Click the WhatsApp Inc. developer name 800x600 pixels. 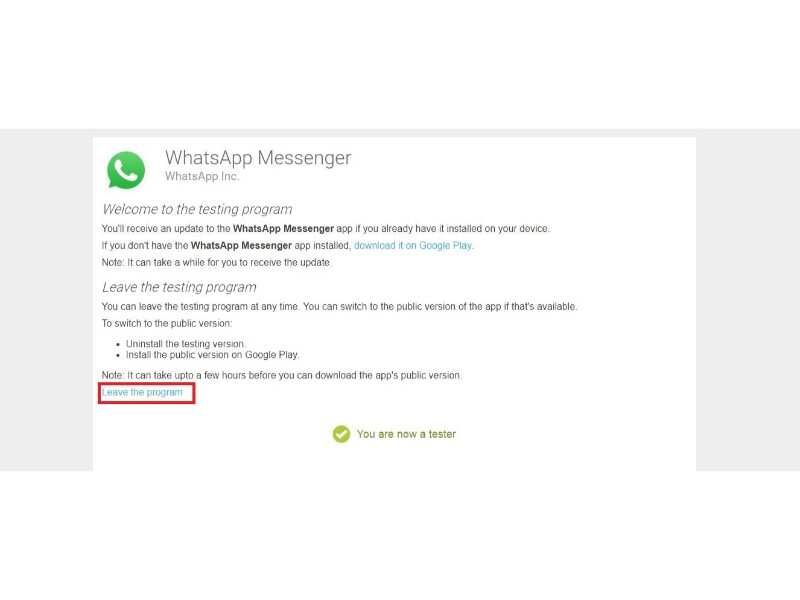coord(202,177)
